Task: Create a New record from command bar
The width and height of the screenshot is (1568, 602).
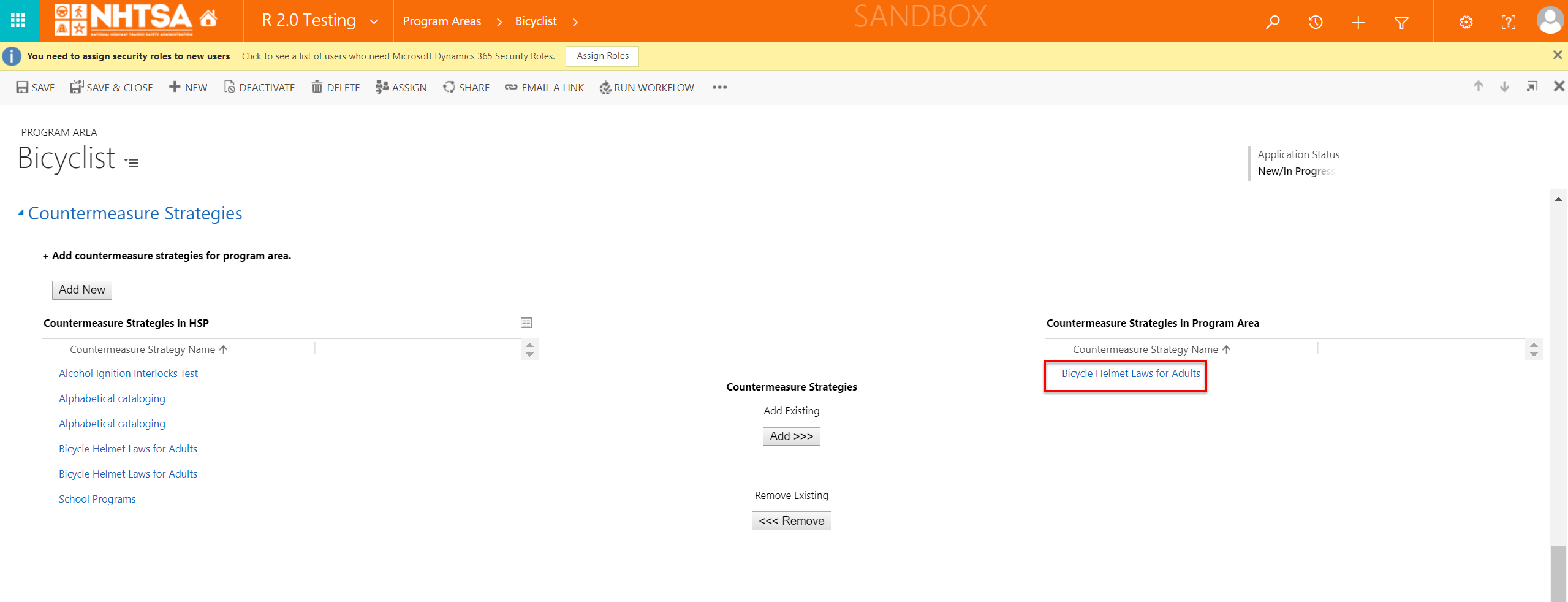Action: (188, 88)
